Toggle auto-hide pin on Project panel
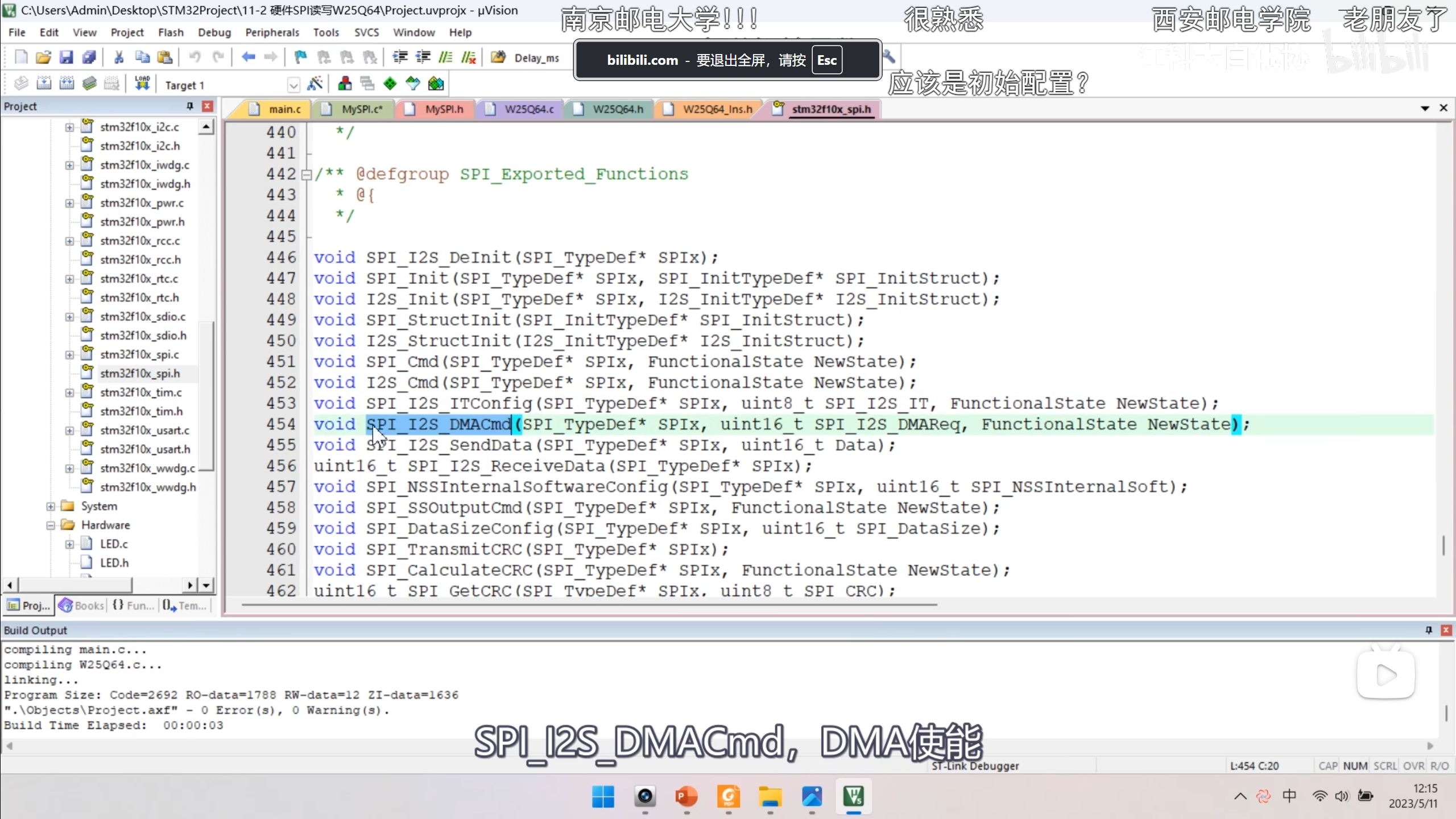The image size is (1456, 819). pos(190,106)
